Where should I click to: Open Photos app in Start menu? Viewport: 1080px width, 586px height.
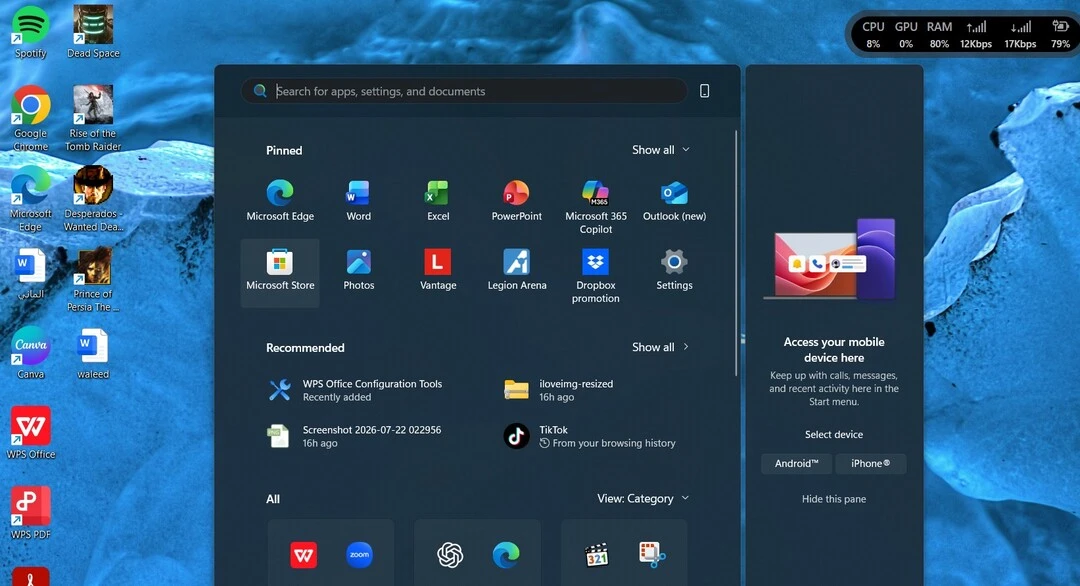(x=358, y=270)
